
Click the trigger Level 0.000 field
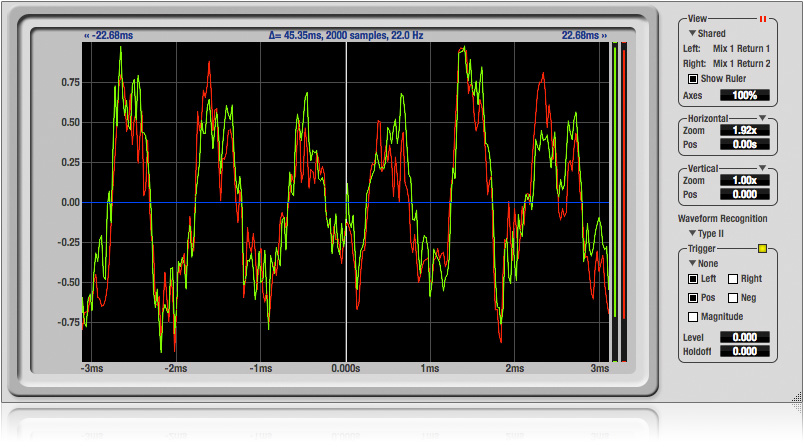pyautogui.click(x=745, y=337)
